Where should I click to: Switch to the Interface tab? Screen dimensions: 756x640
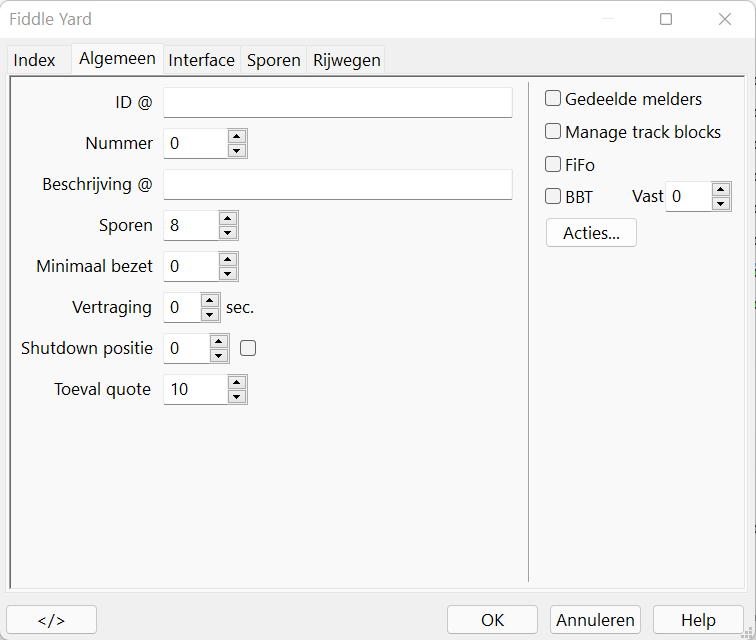point(201,60)
